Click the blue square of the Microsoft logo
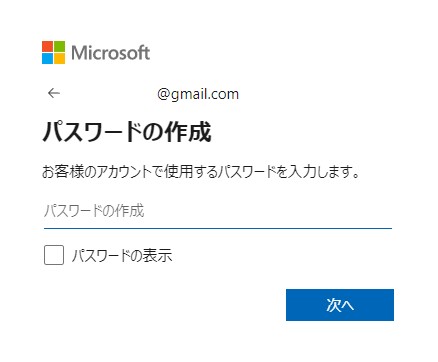 [x=47, y=58]
